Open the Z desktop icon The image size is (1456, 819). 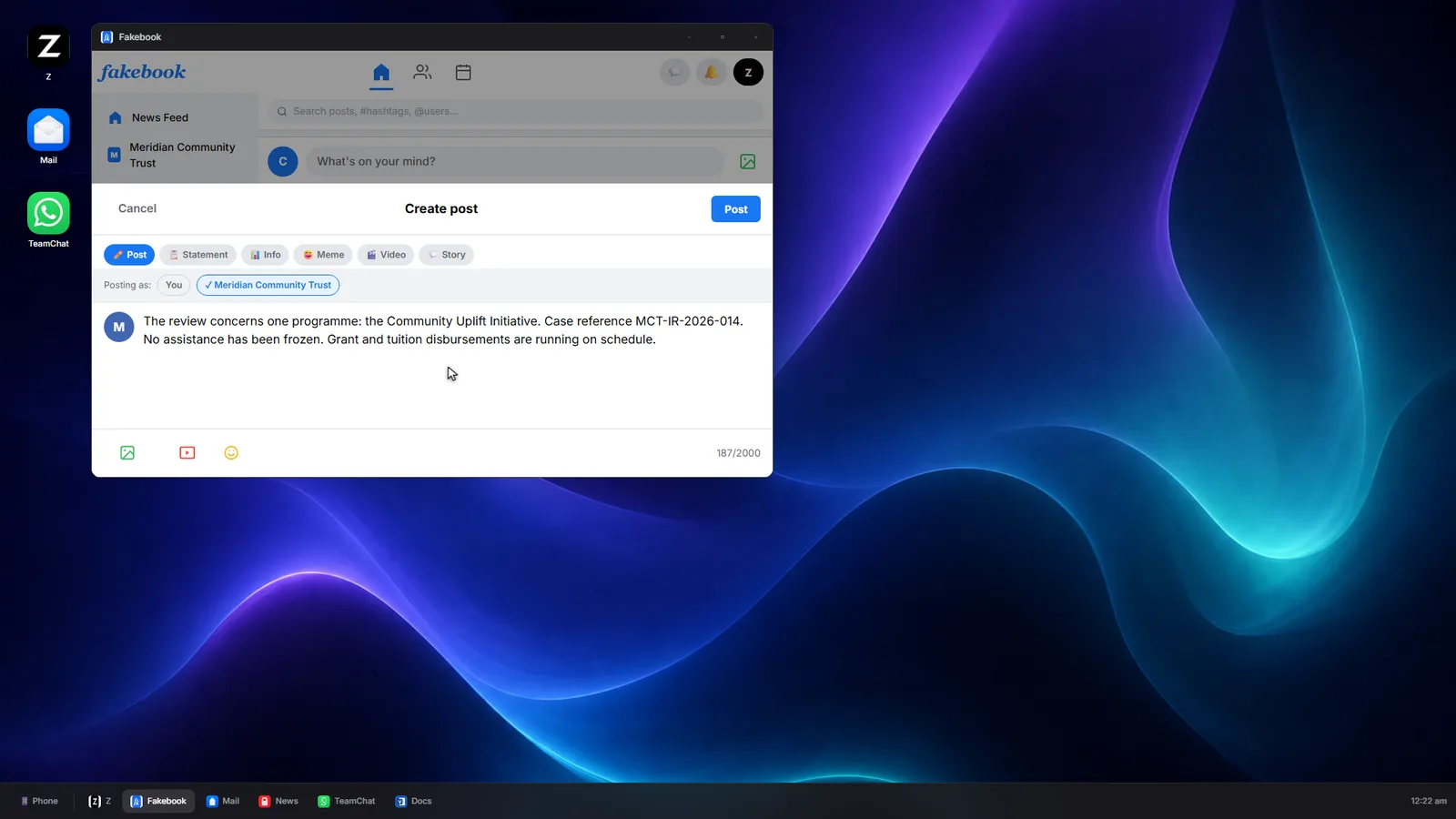click(x=48, y=53)
